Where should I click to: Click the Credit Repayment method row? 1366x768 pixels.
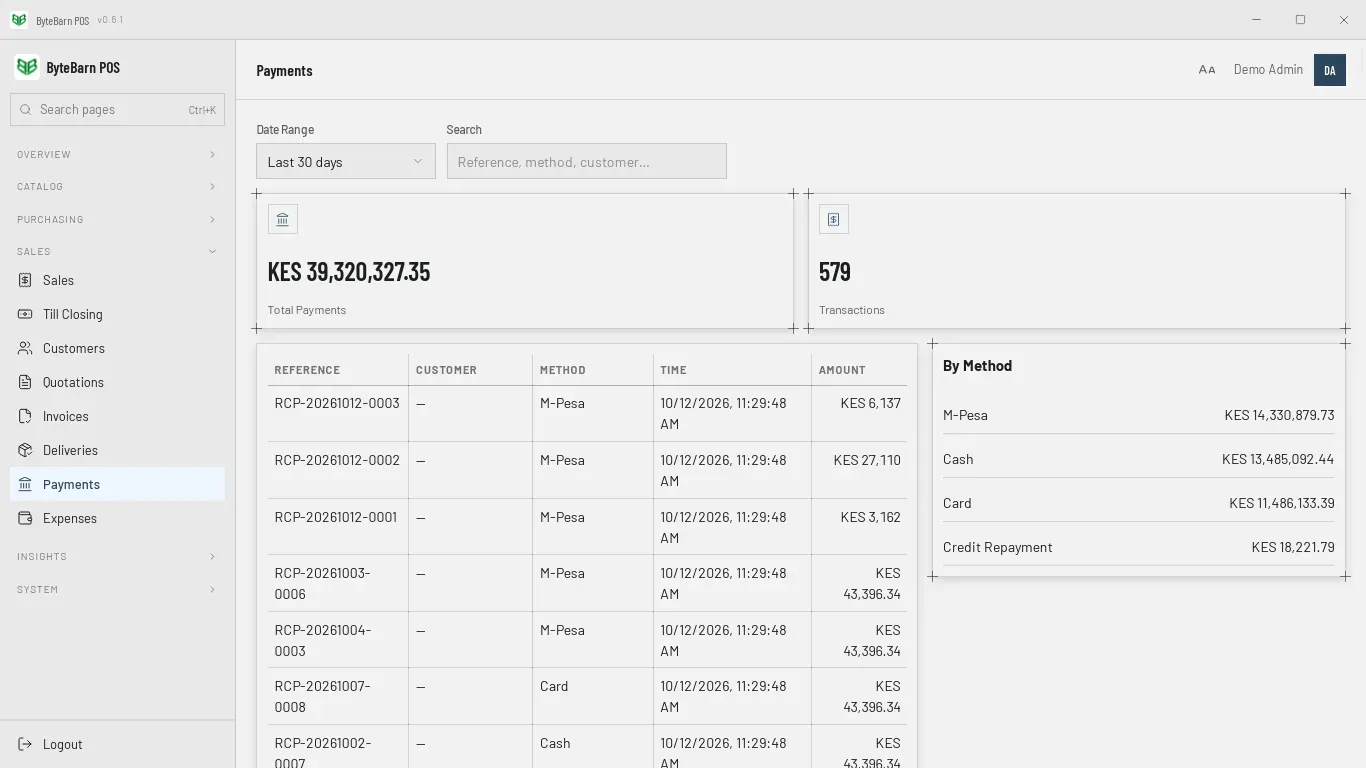click(x=1138, y=548)
